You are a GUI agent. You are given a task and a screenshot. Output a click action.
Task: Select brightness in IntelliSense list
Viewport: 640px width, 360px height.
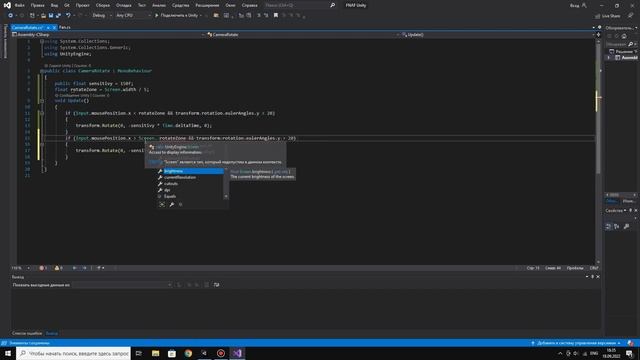pyautogui.click(x=190, y=171)
